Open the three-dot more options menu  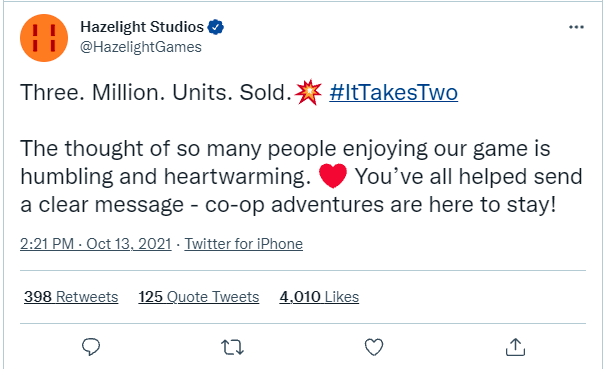576,27
